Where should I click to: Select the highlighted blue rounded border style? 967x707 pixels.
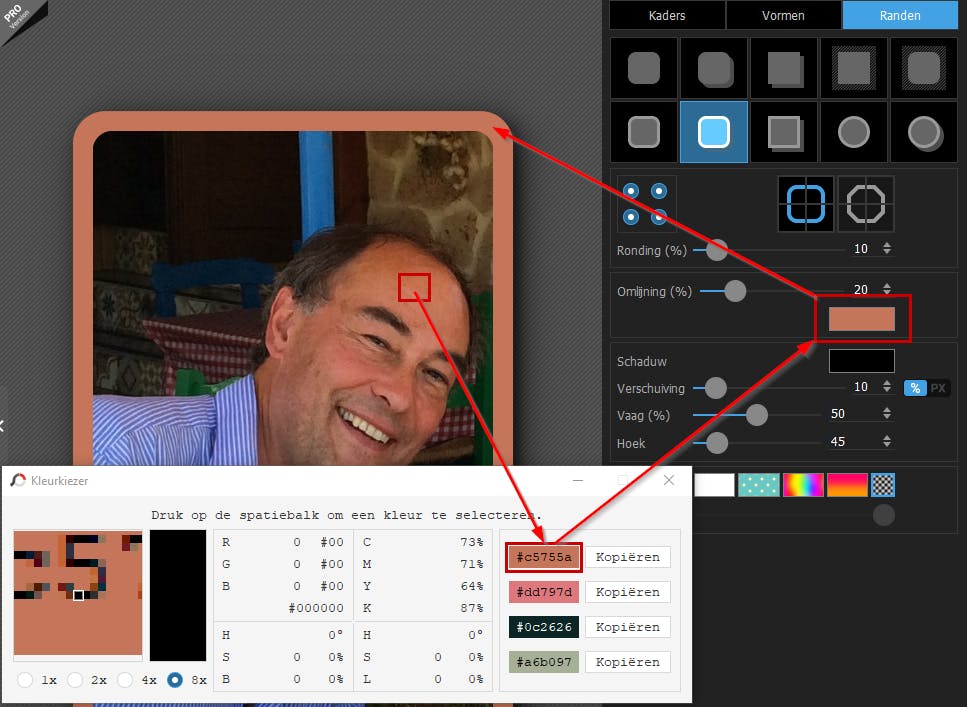click(713, 132)
